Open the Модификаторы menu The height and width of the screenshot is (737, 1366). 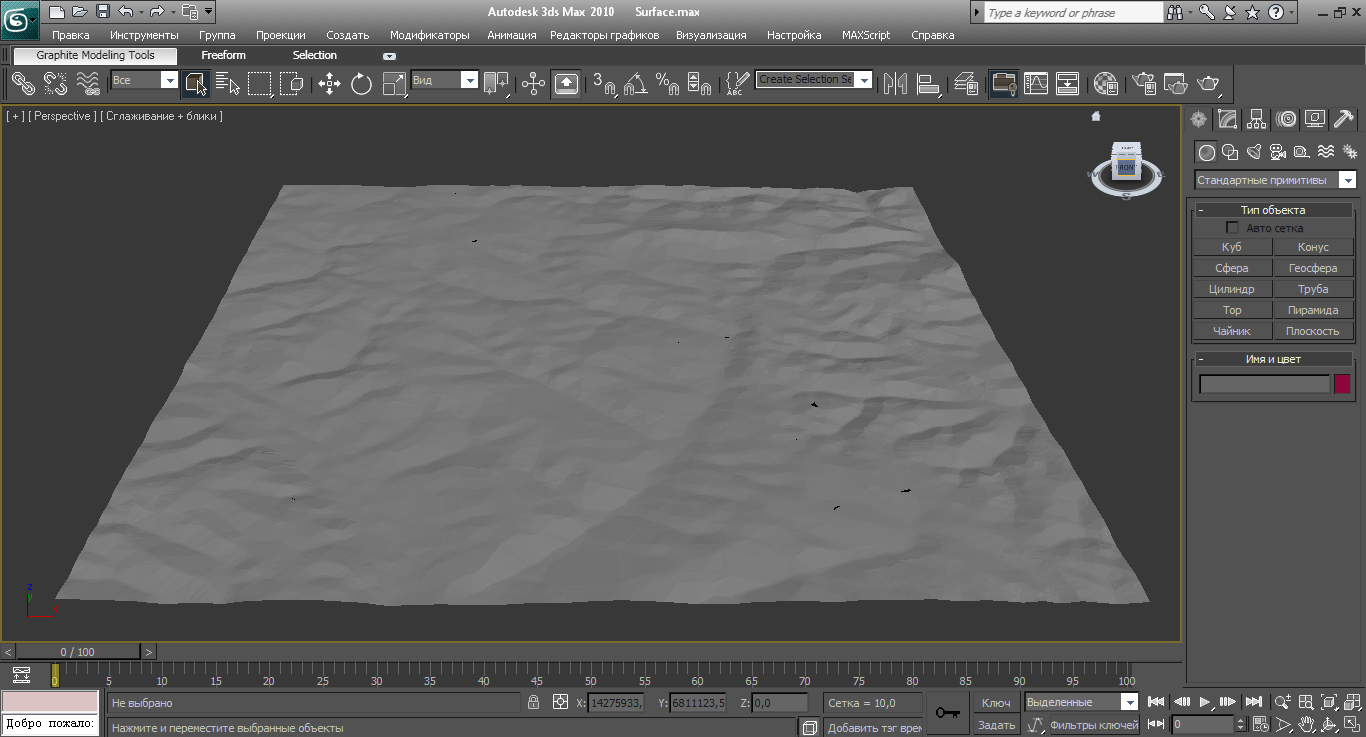(429, 35)
